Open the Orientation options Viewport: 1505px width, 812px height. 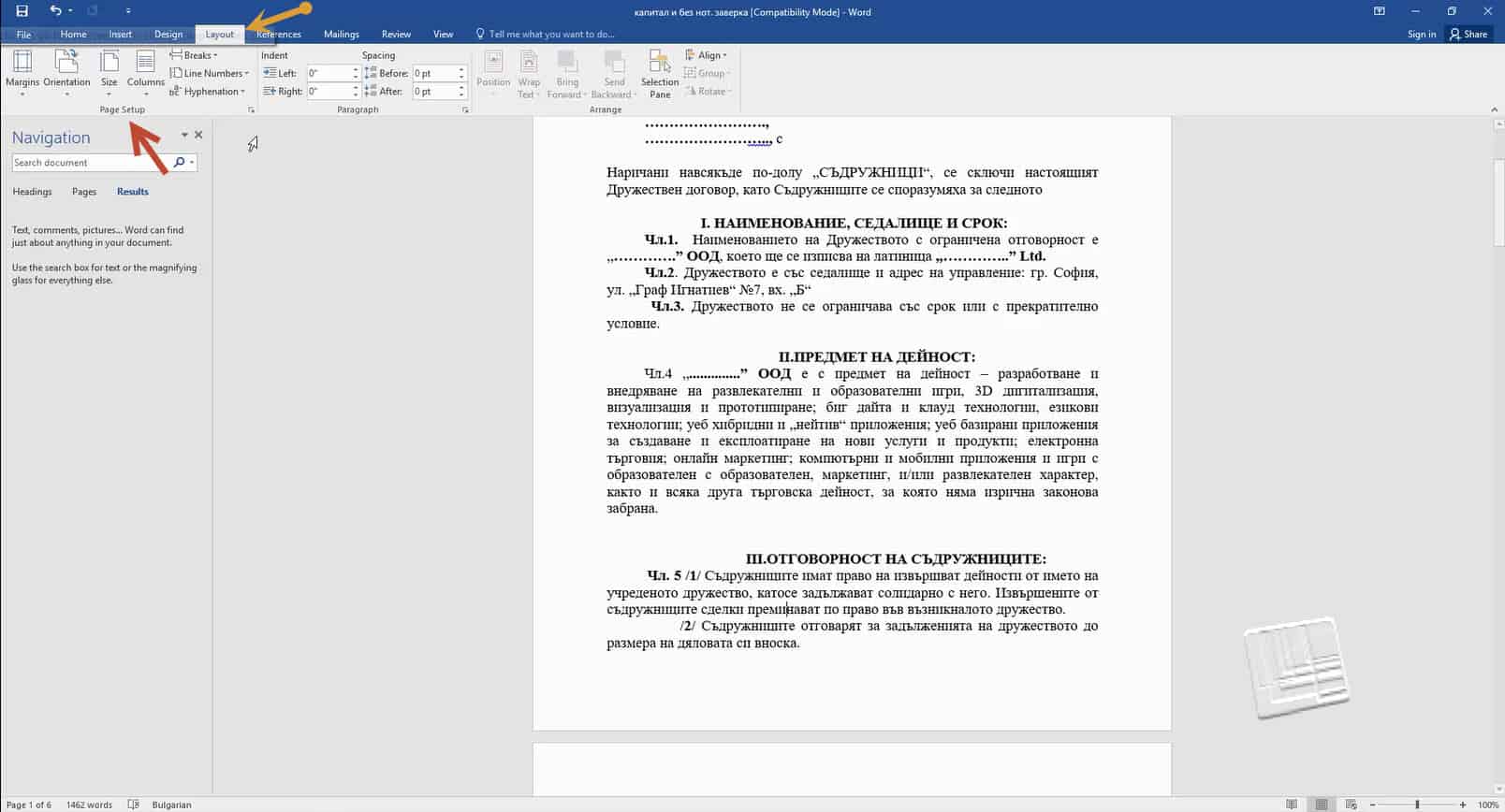click(x=66, y=73)
